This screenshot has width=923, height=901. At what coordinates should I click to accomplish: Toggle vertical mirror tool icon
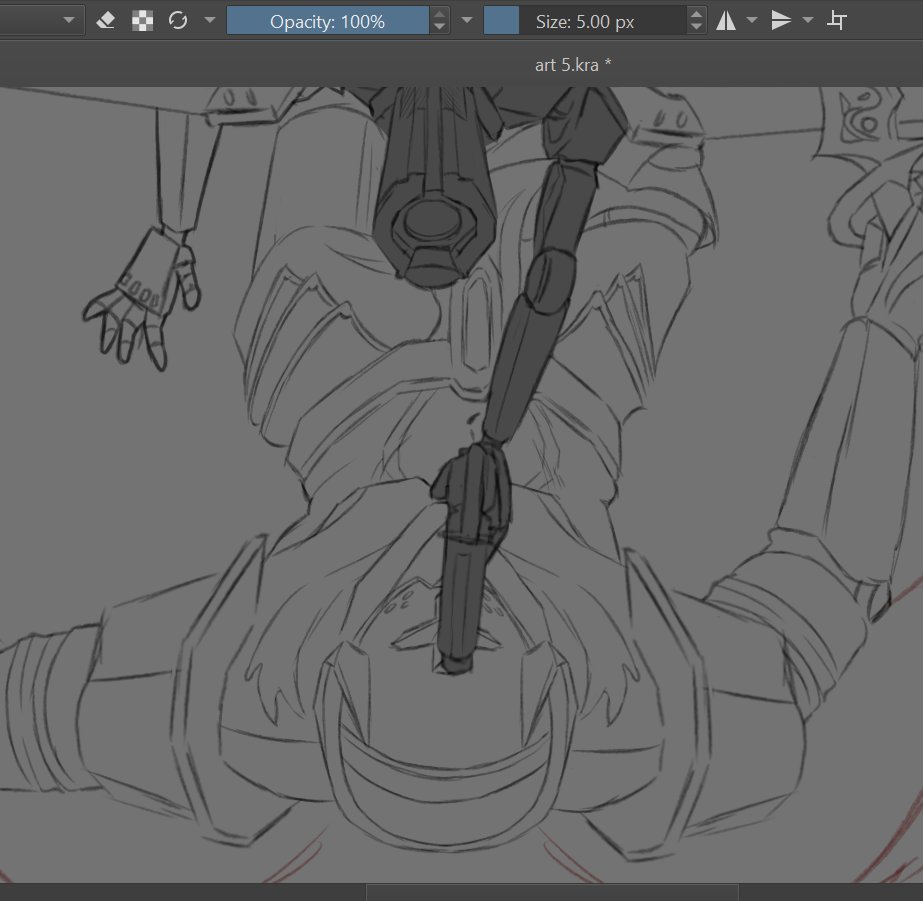coord(781,21)
